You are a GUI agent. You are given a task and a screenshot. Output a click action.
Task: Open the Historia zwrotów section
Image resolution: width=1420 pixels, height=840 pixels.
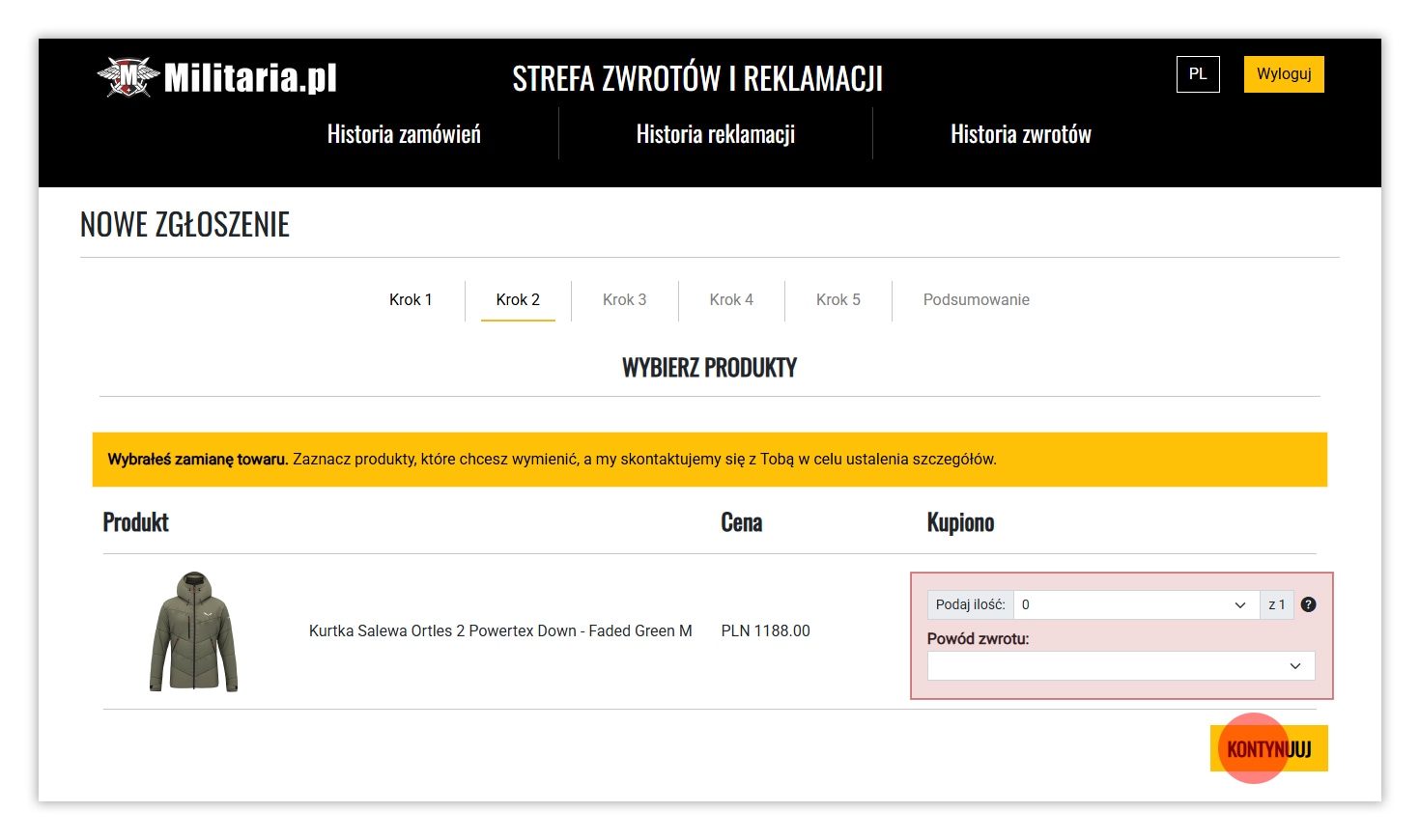(1020, 134)
